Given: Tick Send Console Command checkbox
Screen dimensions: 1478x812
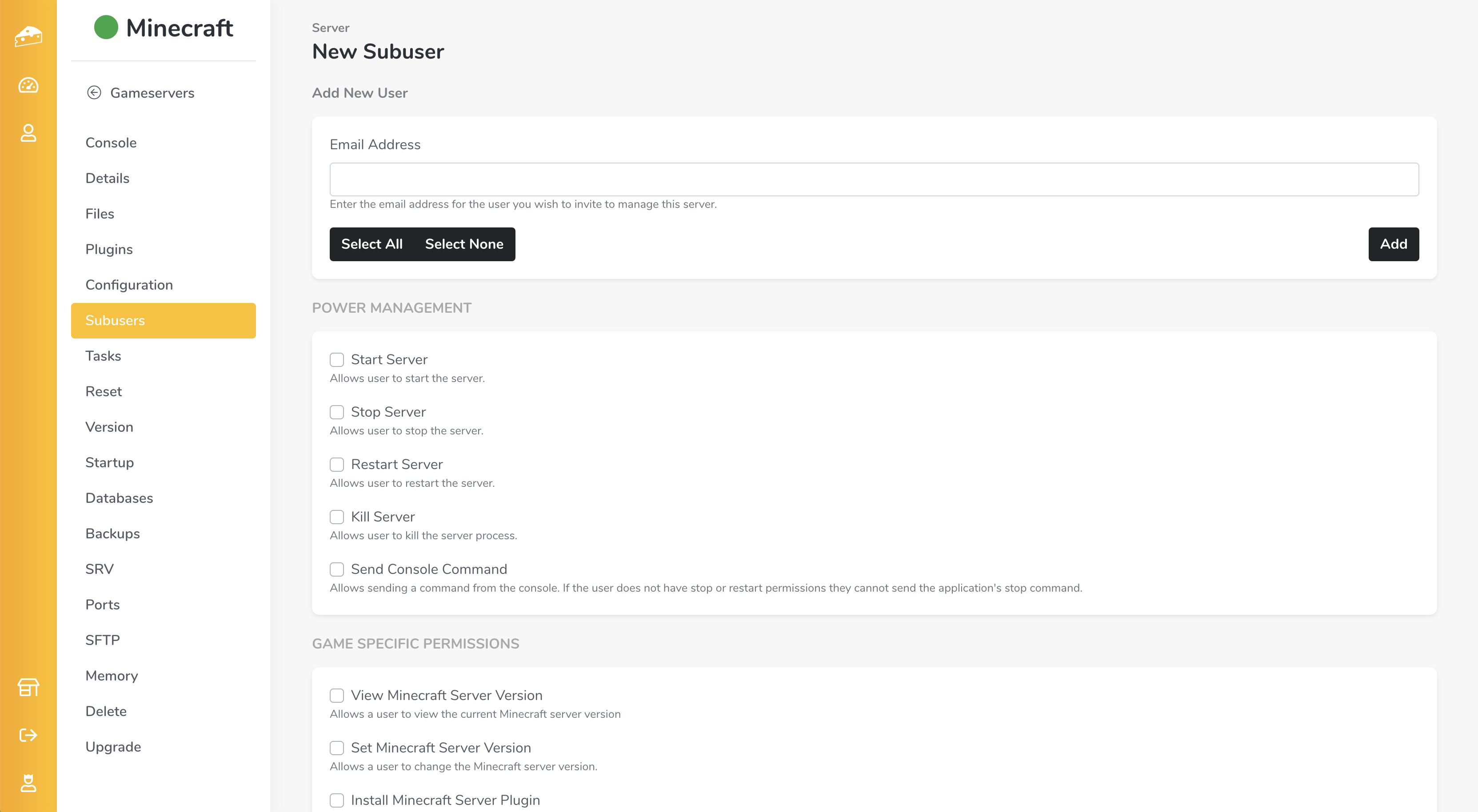Looking at the screenshot, I should 337,569.
